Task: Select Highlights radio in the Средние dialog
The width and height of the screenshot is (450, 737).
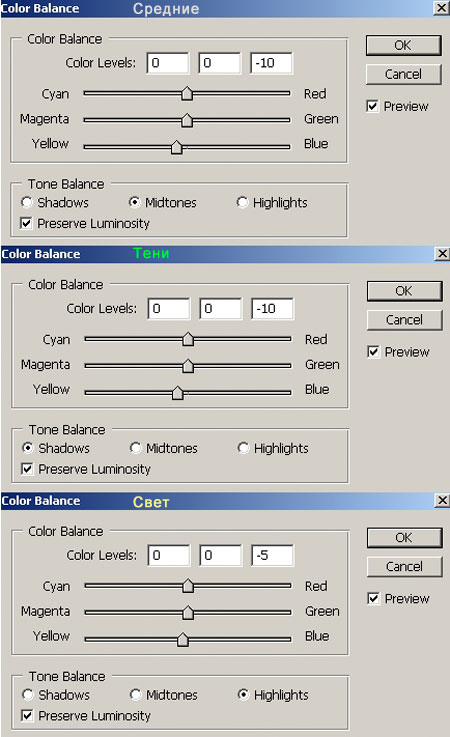Action: coord(242,203)
